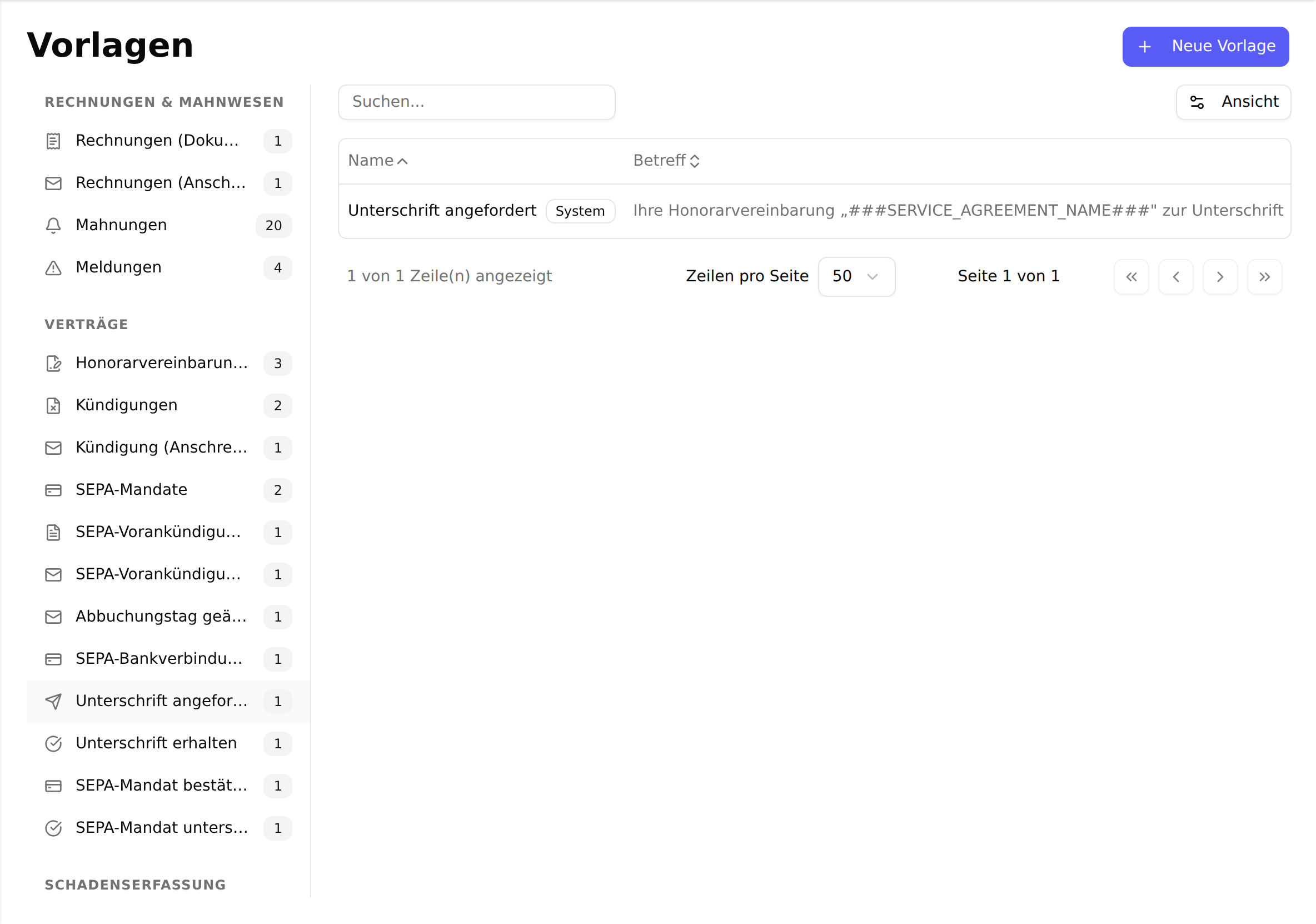Click the bell icon next to Mahnungen
The width and height of the screenshot is (1316, 924).
pos(53,225)
